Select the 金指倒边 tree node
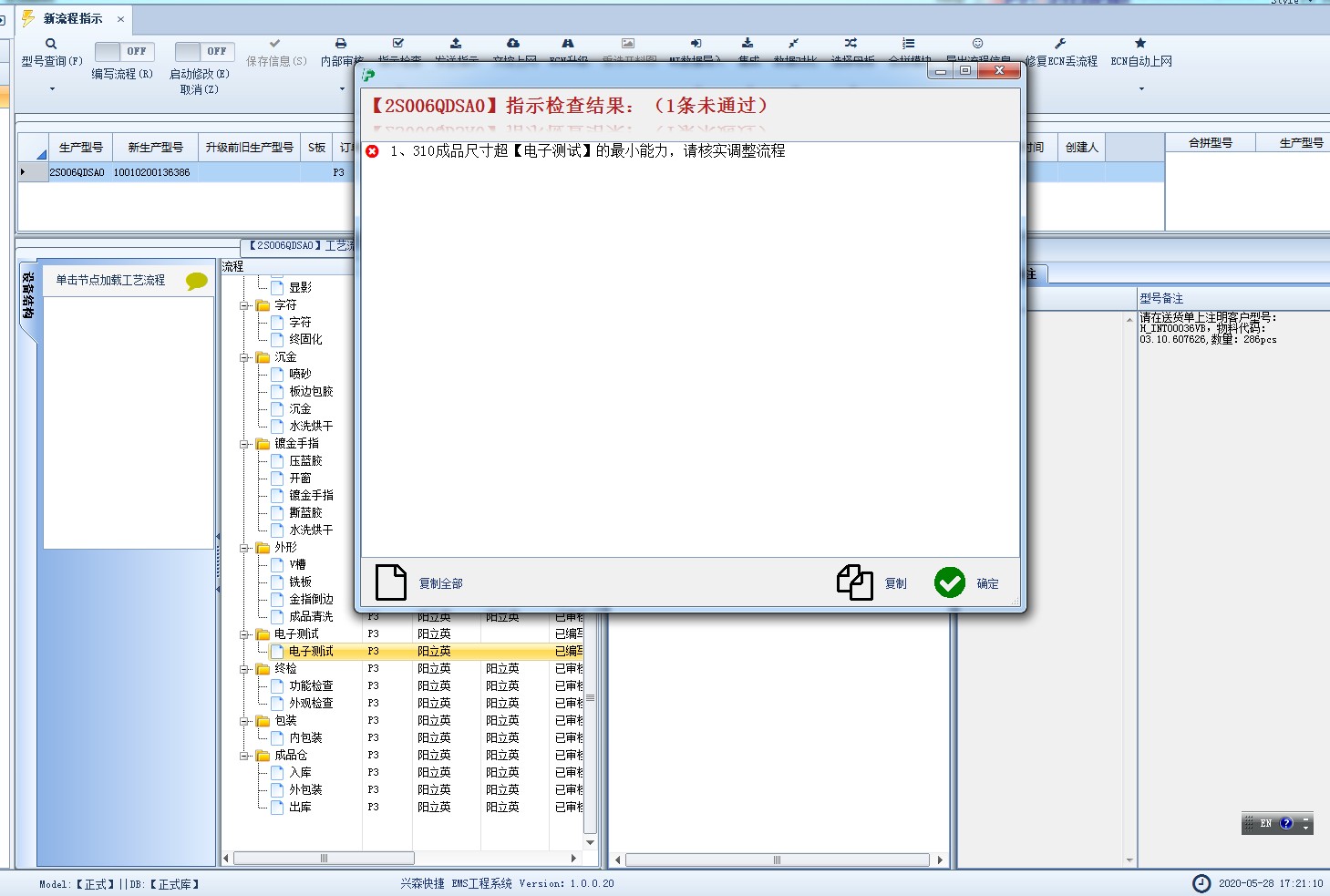 point(311,600)
